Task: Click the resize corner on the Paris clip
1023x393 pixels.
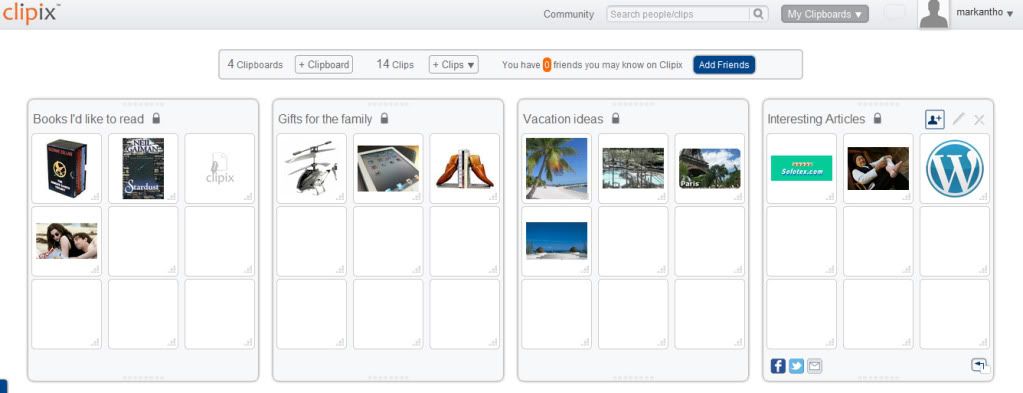Action: pos(739,196)
